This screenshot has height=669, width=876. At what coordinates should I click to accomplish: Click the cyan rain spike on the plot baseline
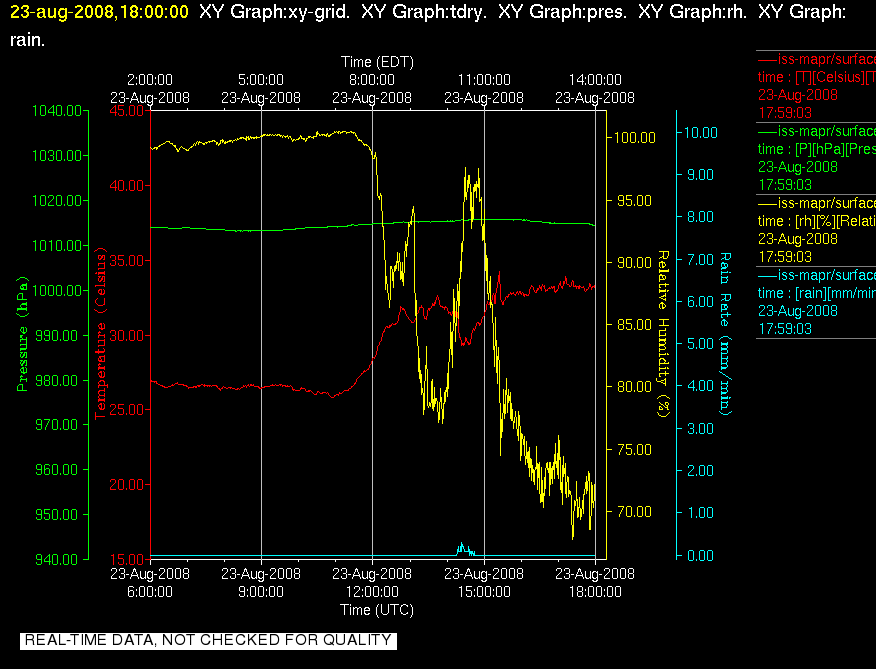(464, 550)
